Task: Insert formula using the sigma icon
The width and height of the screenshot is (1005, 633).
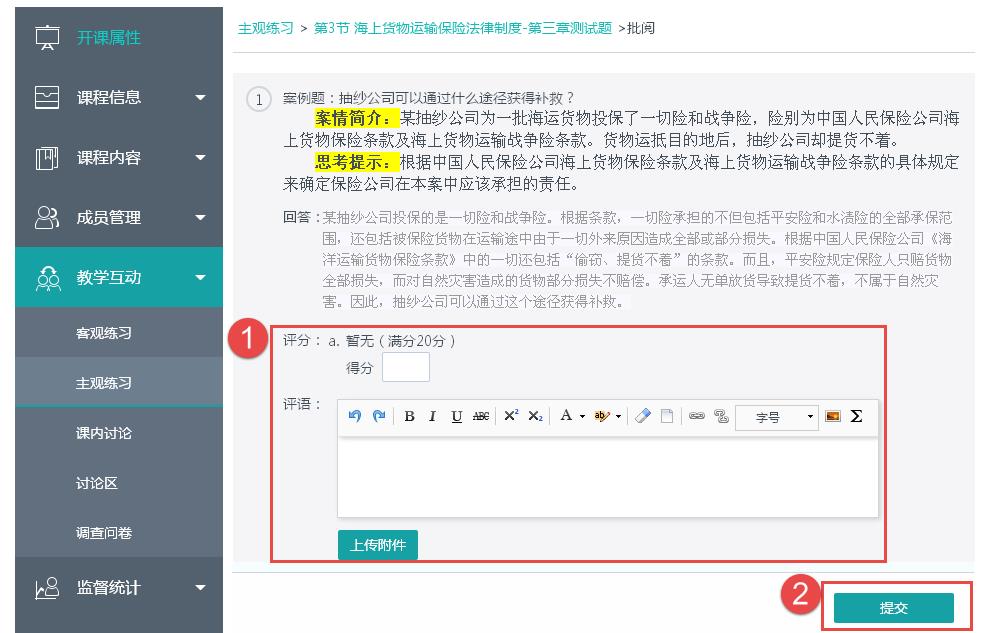Action: pyautogui.click(x=856, y=416)
